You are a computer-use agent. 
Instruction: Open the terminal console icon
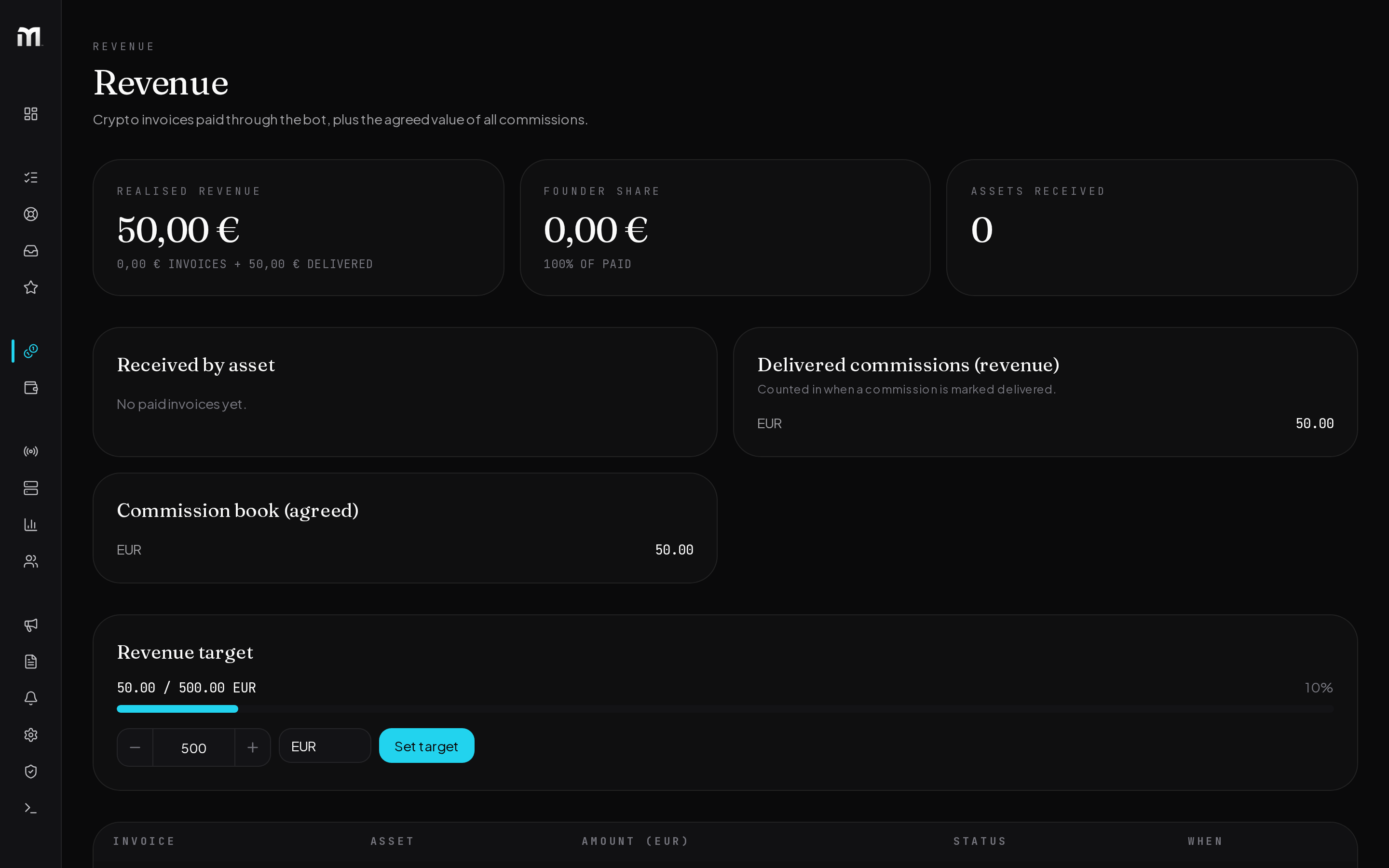tap(31, 808)
